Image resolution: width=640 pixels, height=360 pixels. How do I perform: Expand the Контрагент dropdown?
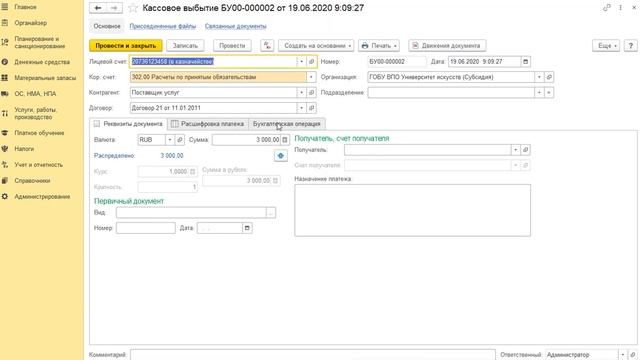pyautogui.click(x=302, y=93)
